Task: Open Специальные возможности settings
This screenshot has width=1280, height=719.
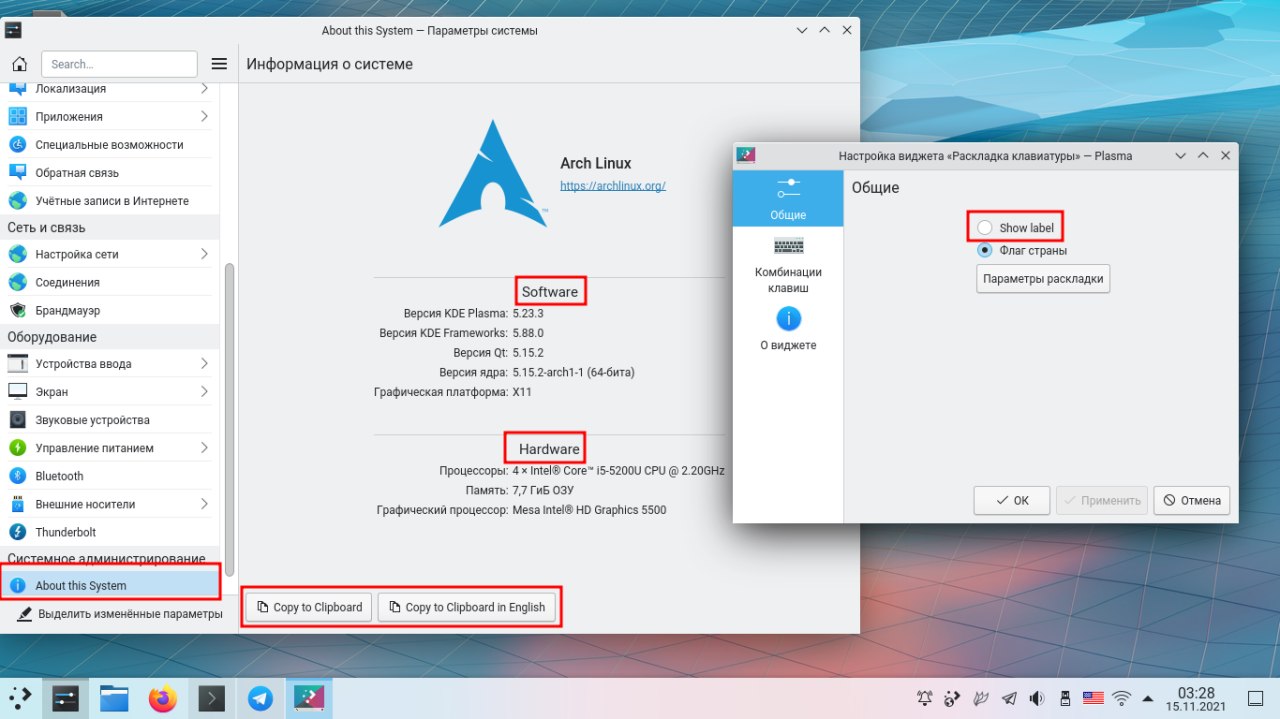Action: pos(109,145)
